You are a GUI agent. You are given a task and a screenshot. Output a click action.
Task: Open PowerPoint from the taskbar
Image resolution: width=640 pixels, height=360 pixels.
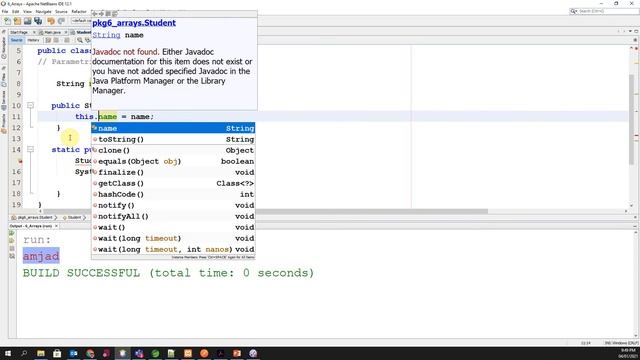coord(237,353)
